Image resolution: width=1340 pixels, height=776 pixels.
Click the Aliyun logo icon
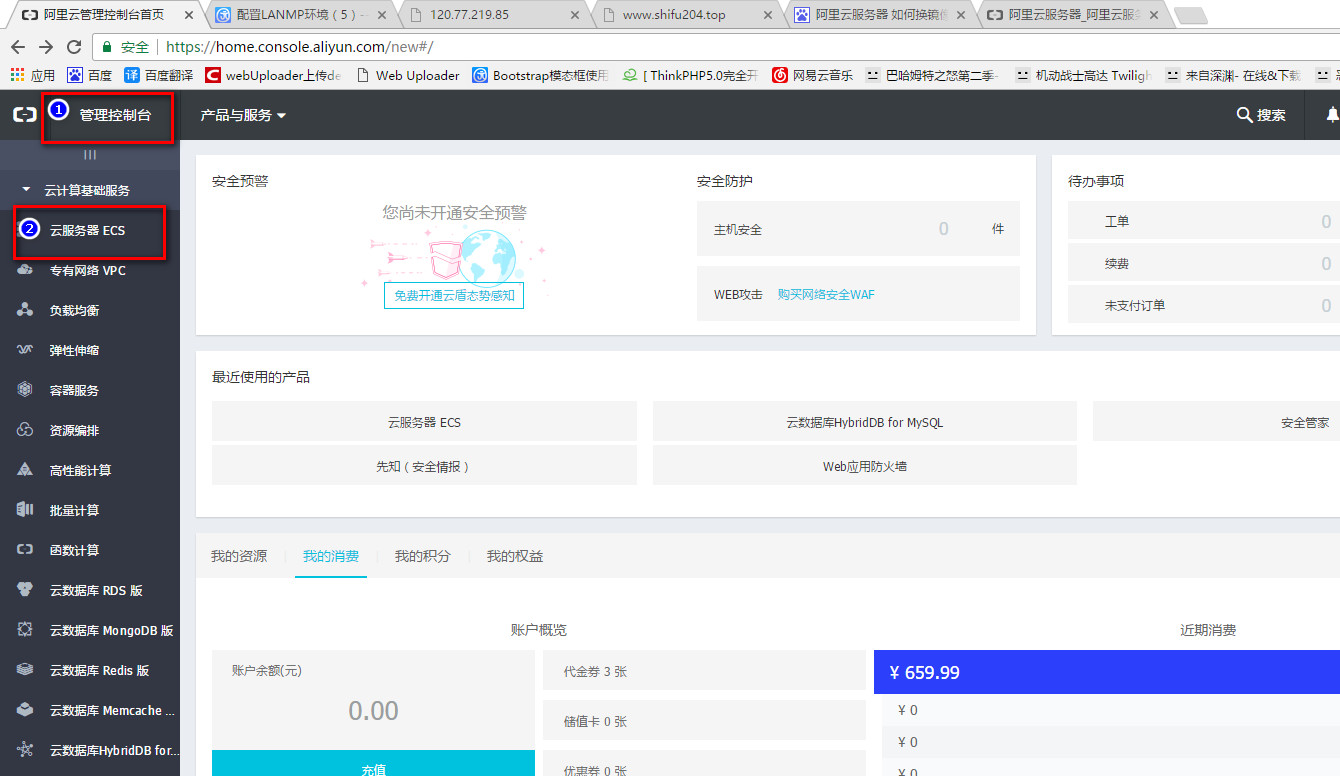24,115
